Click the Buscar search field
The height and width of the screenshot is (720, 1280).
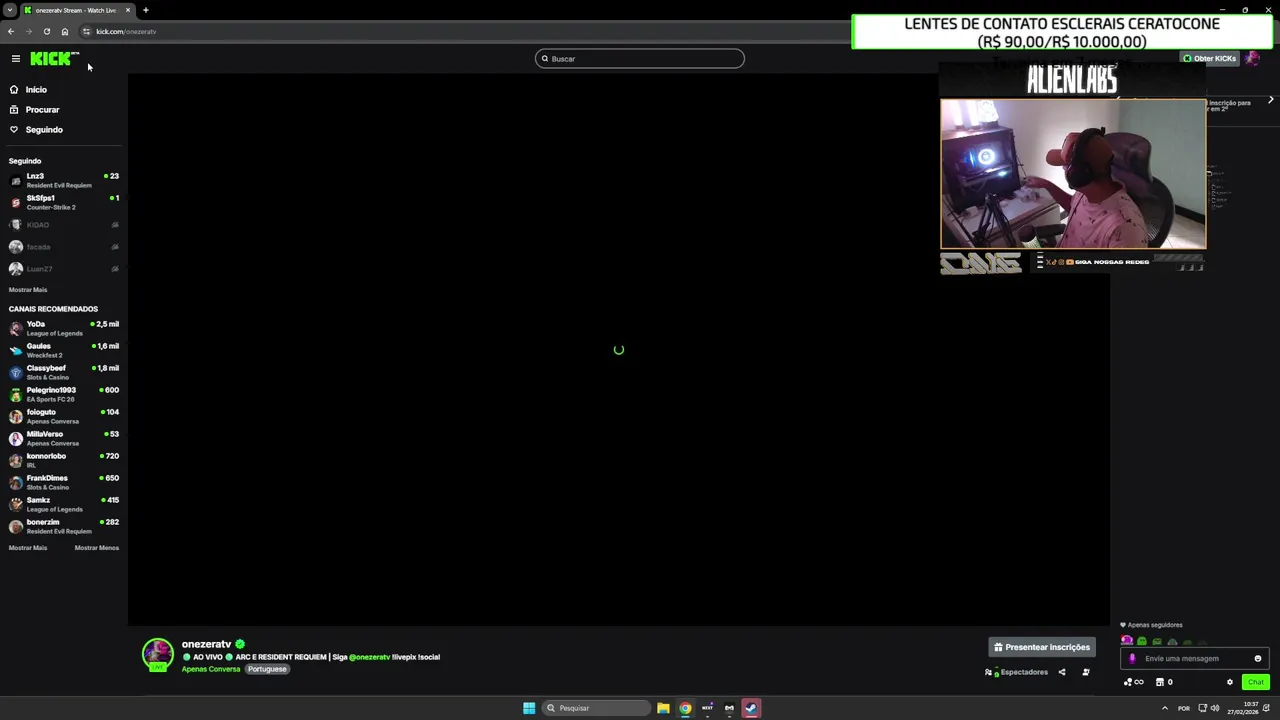pyautogui.click(x=640, y=59)
